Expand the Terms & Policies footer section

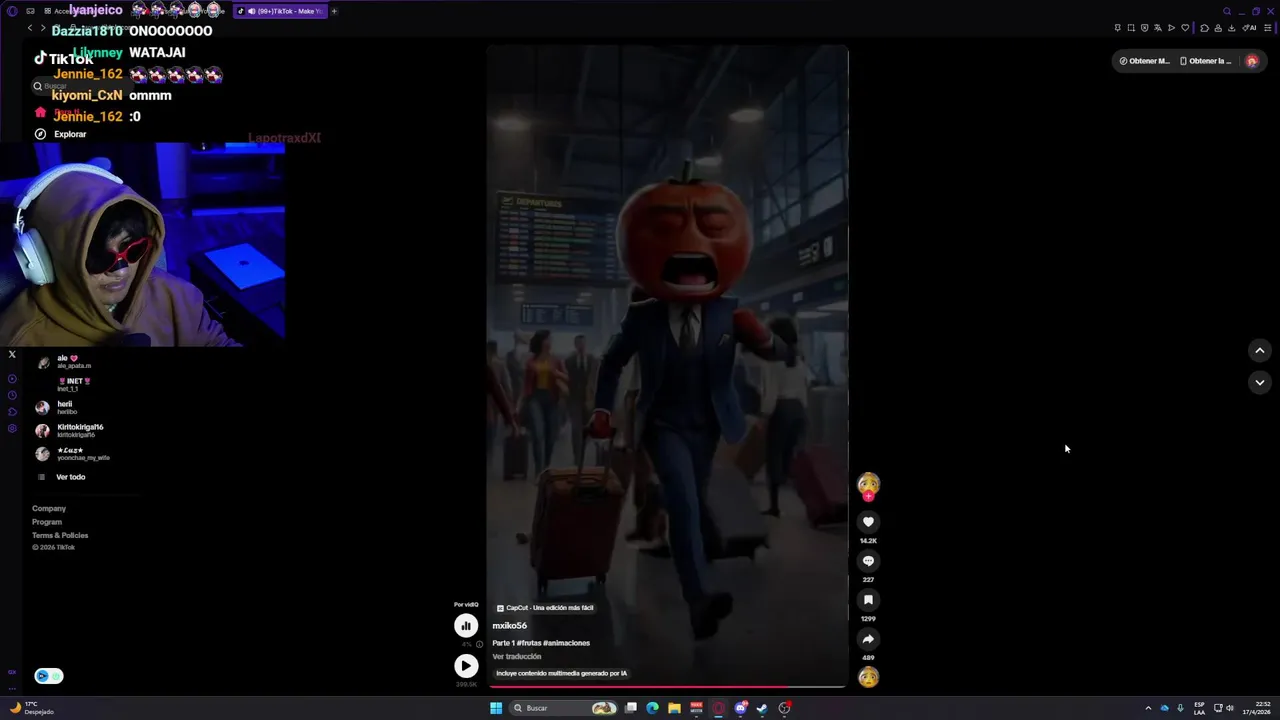[60, 535]
